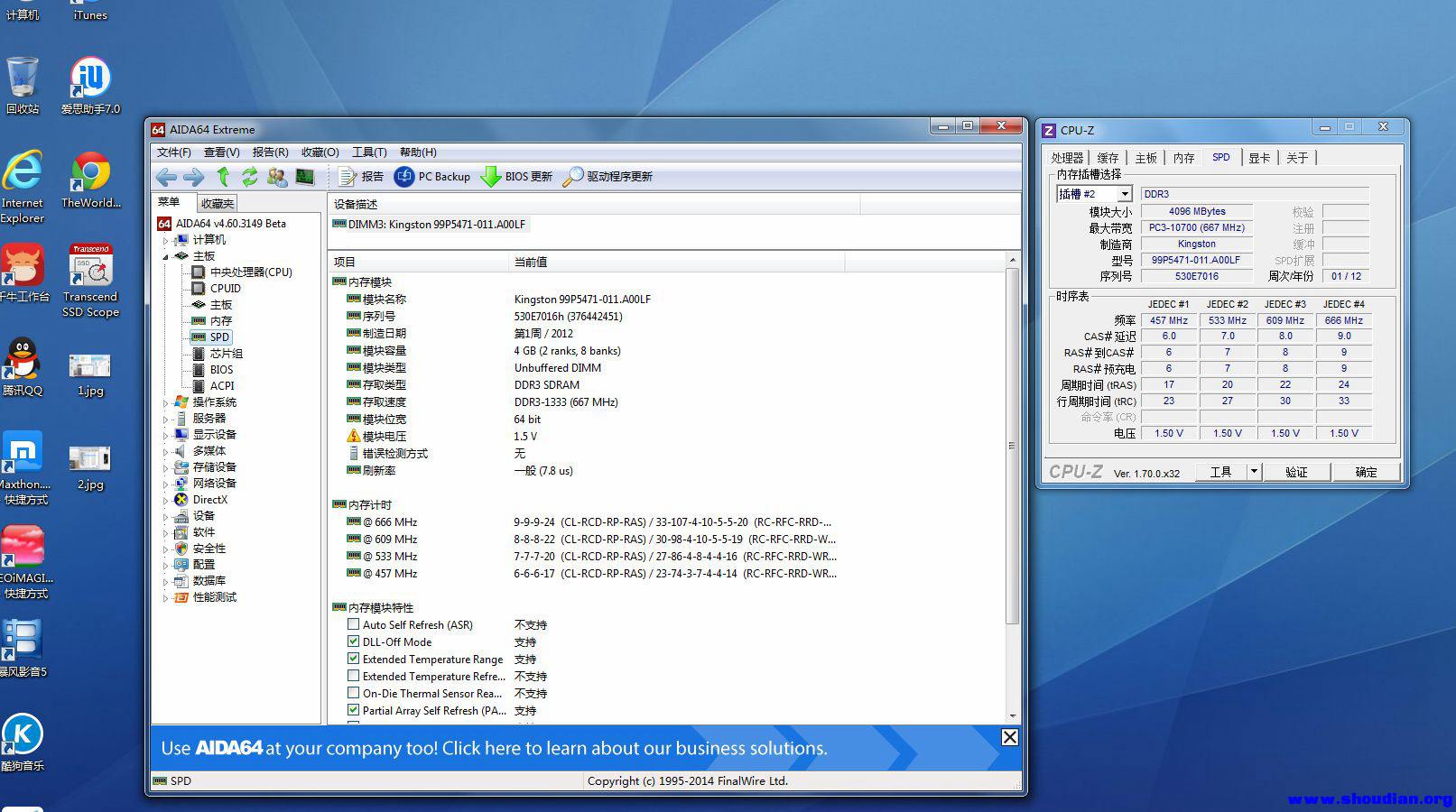Open PC Backup from the toolbar
This screenshot has width=1456, height=812.
pyautogui.click(x=432, y=177)
